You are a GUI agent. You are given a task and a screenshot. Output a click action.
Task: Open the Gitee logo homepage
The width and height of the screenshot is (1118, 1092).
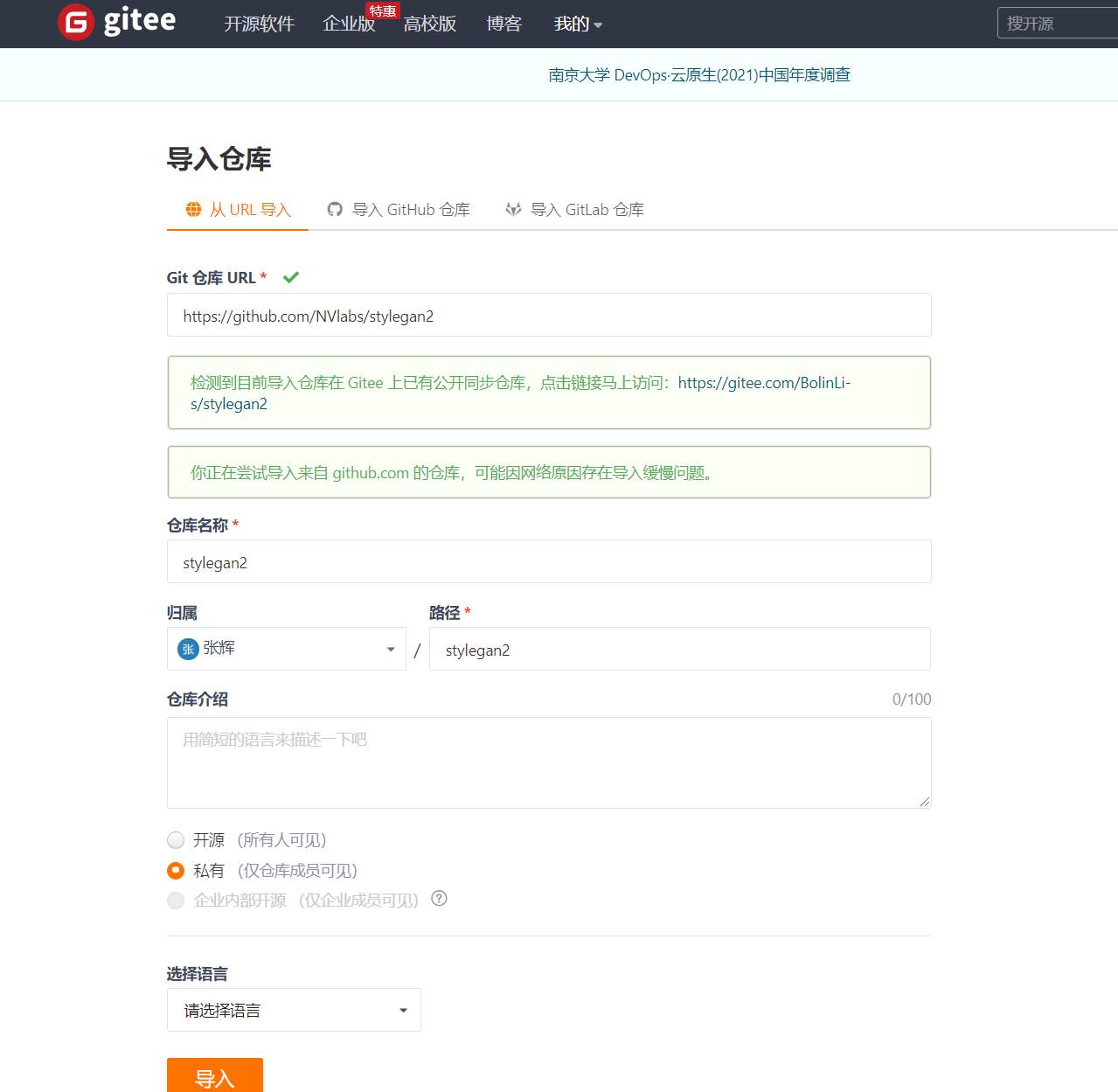tap(117, 22)
